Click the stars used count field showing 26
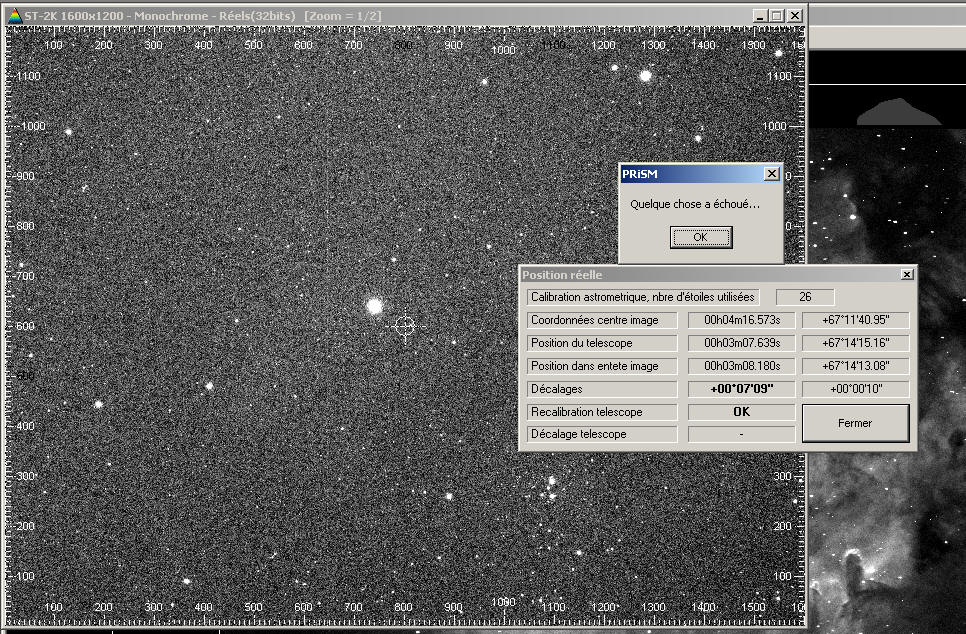Screen dimensions: 966x634 [805, 297]
